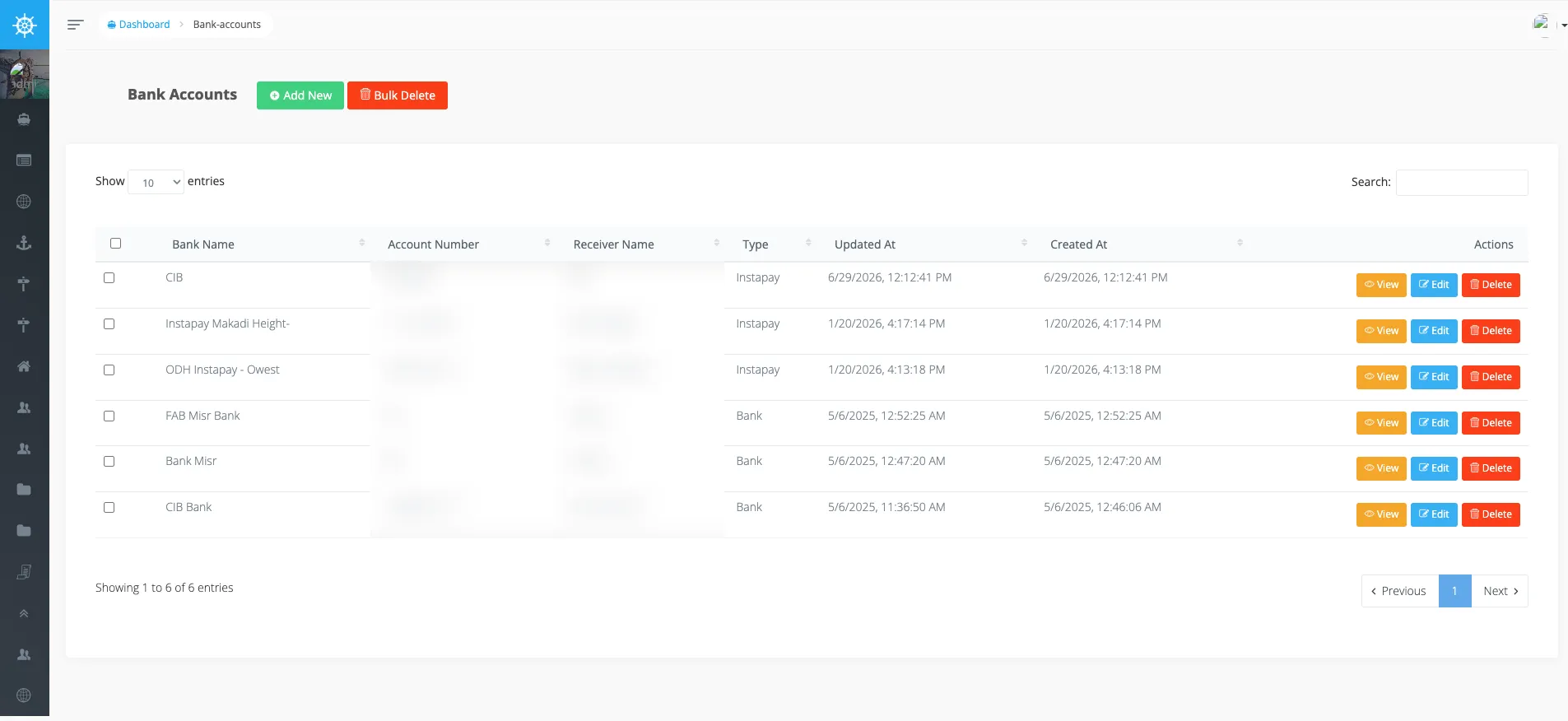Open the home icon in sidebar

pyautogui.click(x=24, y=366)
